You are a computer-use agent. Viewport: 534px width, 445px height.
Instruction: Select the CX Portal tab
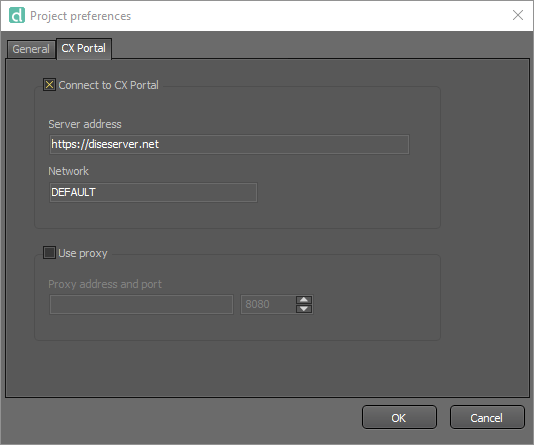click(x=84, y=48)
